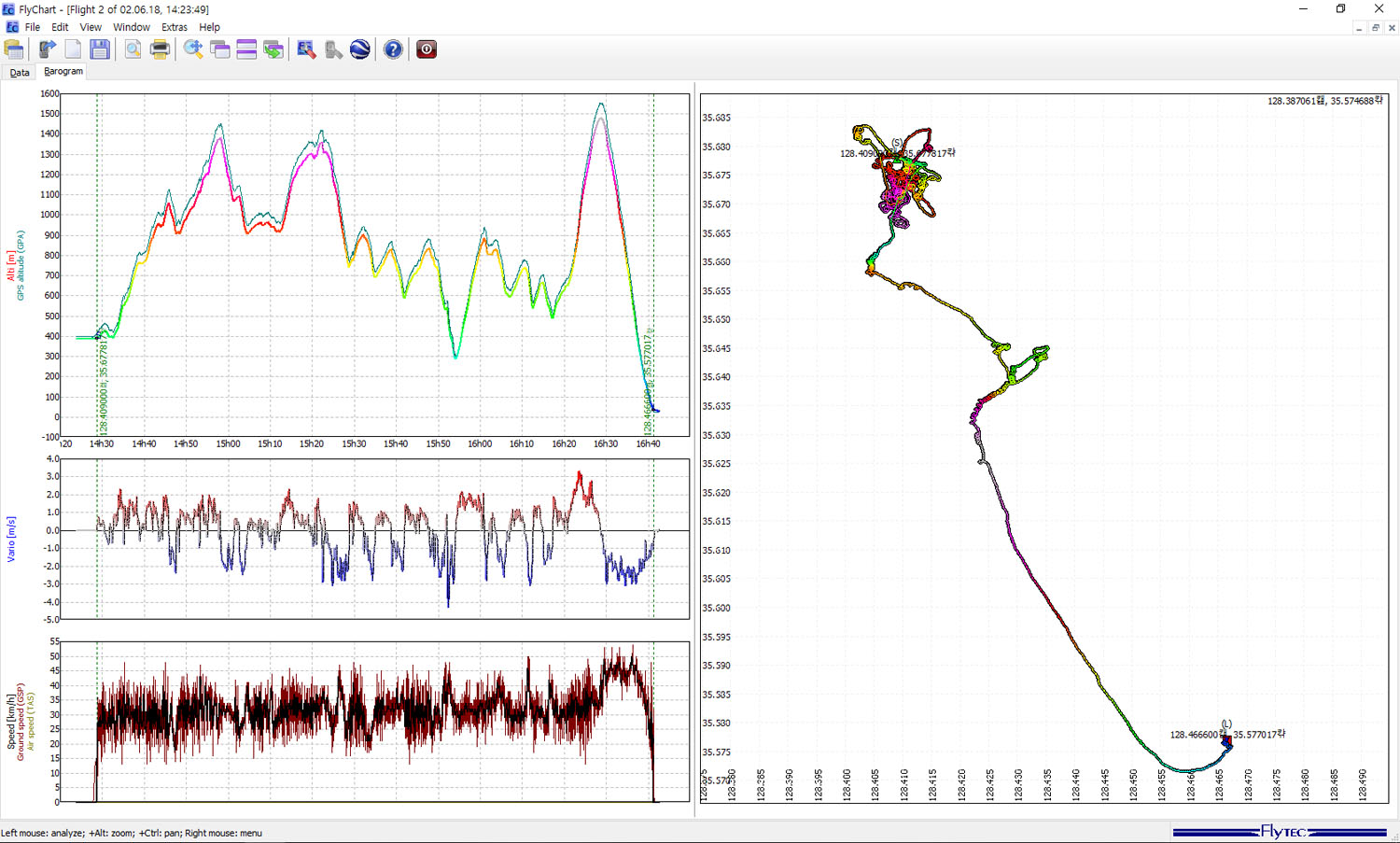
Task: Click the top-right map corner coordinate readout
Action: point(1325,101)
